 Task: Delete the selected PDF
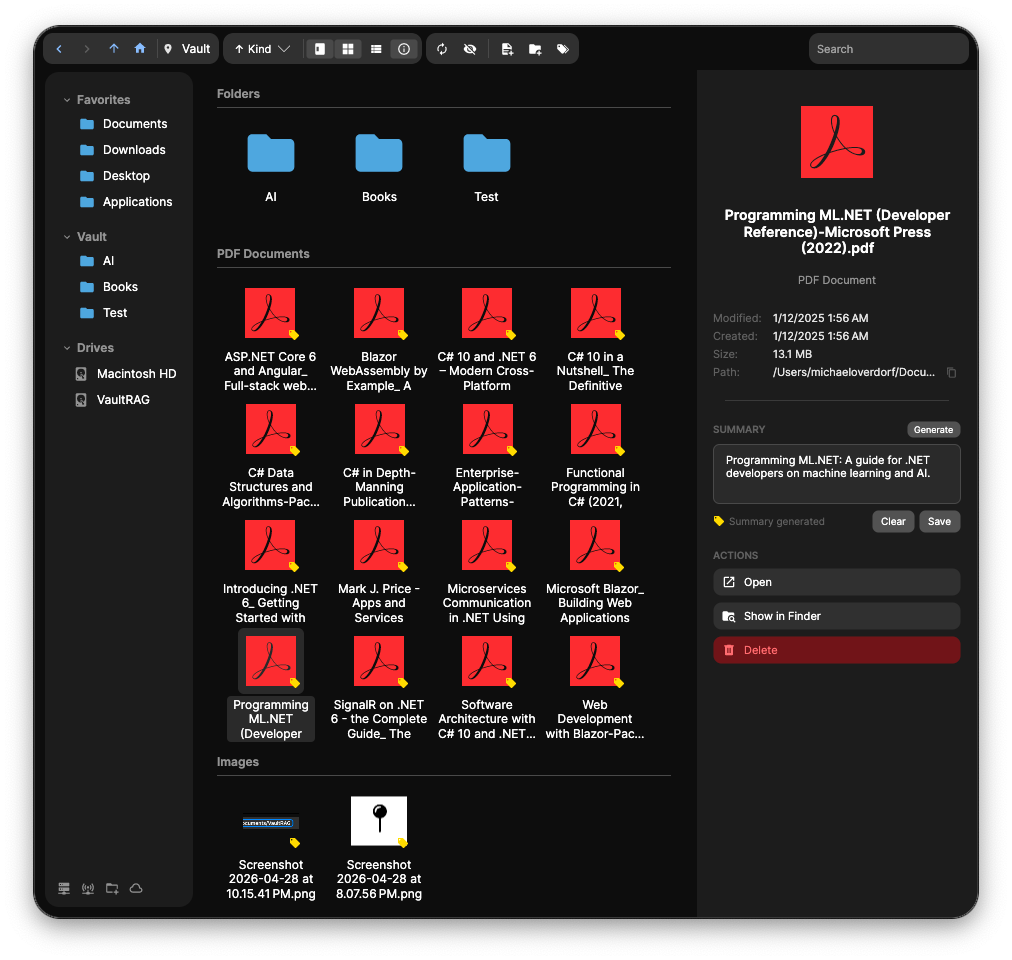tap(836, 650)
